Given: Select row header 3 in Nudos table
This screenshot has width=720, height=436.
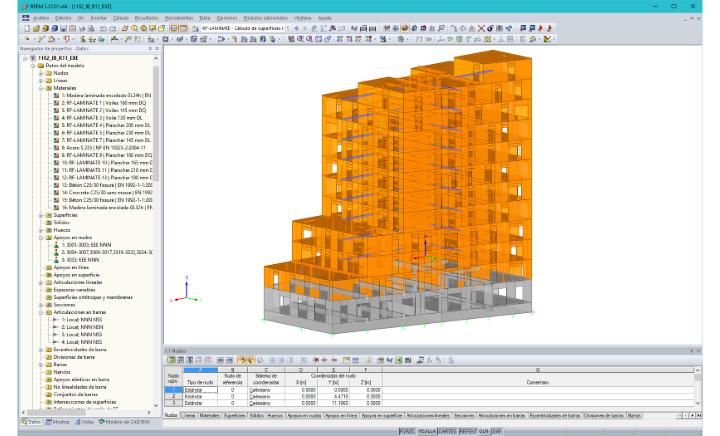Looking at the screenshot, I should click(x=173, y=403).
